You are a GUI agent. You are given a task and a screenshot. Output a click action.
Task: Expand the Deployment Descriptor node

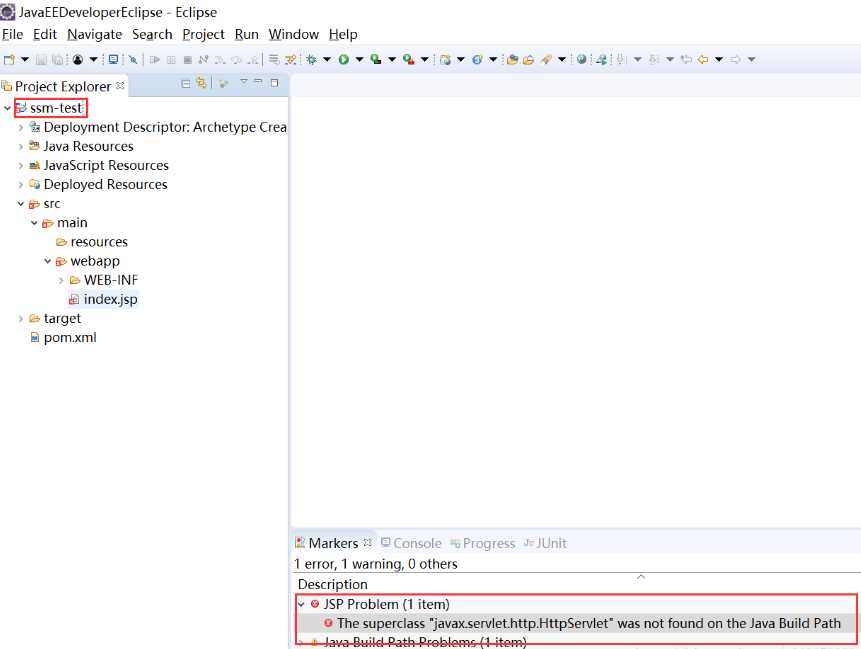tap(21, 127)
